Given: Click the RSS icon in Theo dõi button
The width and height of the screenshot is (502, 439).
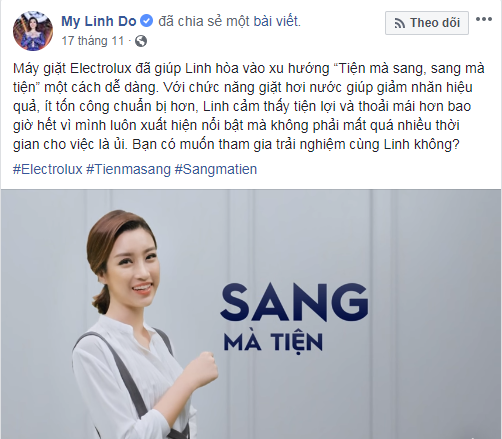Looking at the screenshot, I should pos(399,23).
